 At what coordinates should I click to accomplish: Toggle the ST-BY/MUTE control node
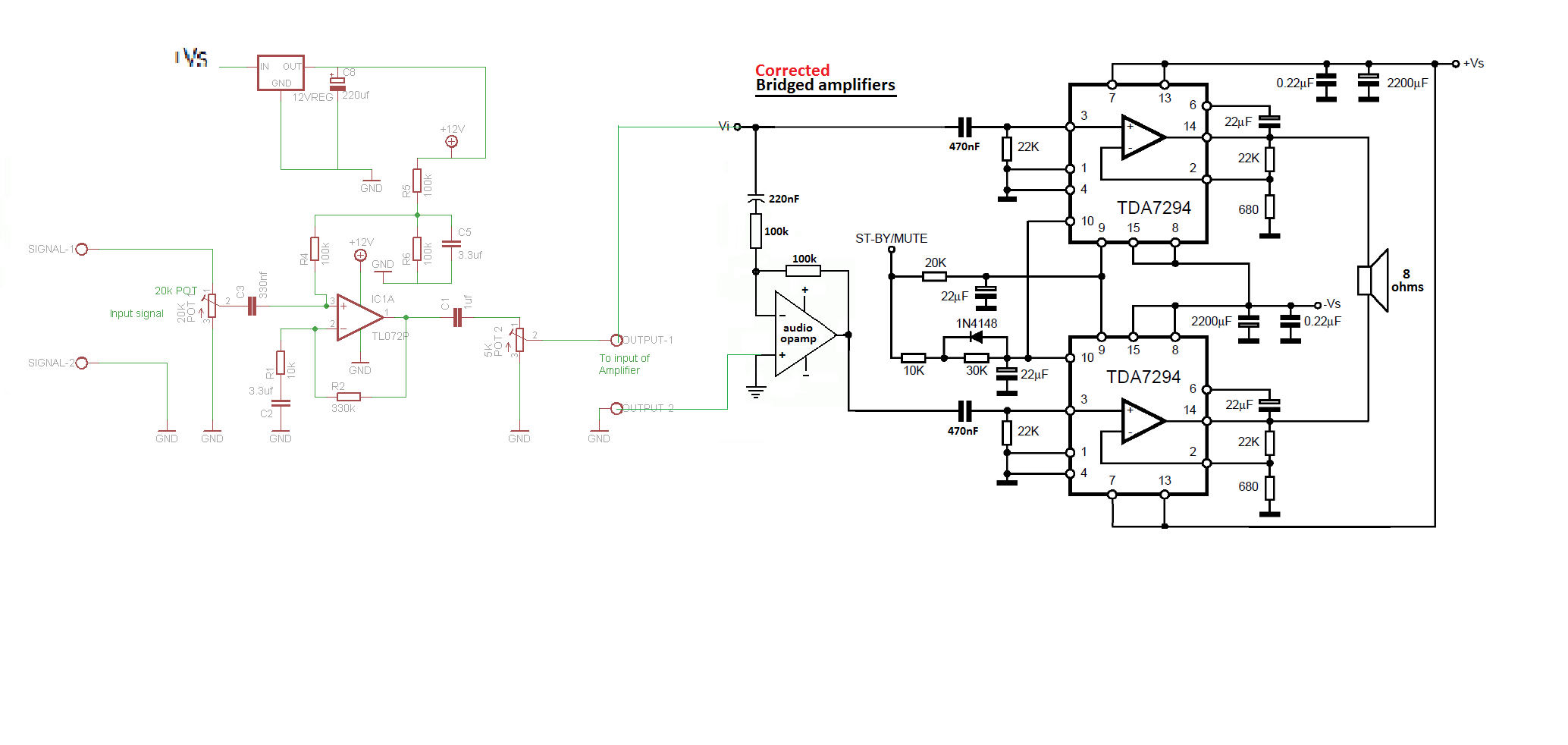coord(892,250)
